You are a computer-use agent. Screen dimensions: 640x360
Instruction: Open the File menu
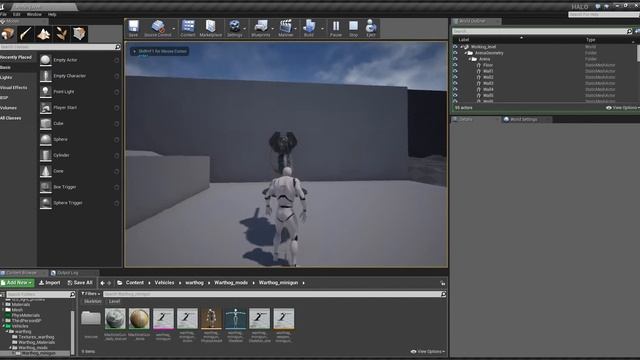click(3, 14)
